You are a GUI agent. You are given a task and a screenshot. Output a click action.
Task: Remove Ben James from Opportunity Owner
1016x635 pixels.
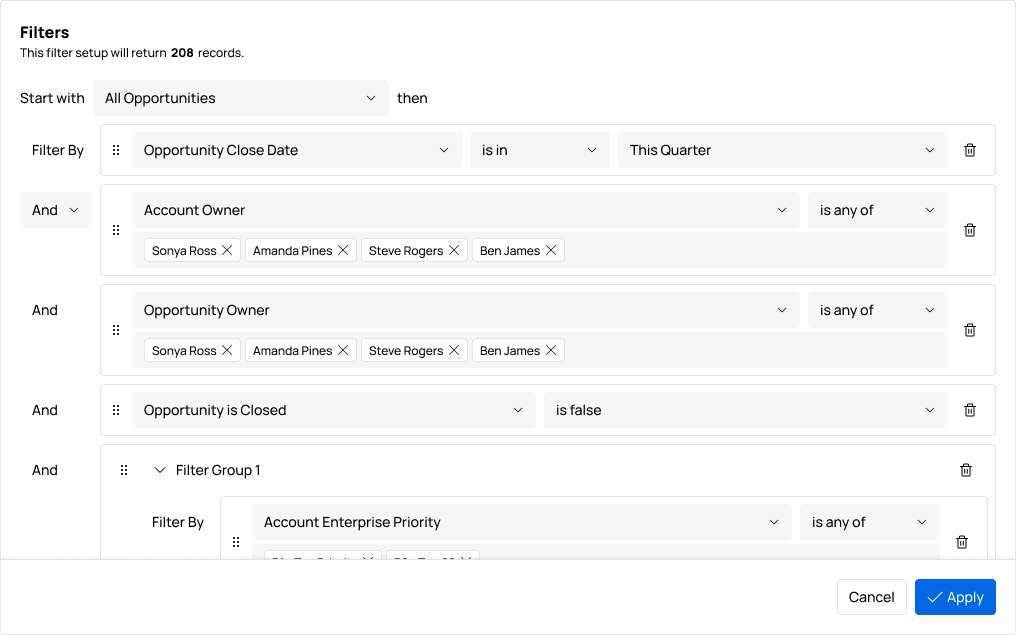click(551, 350)
